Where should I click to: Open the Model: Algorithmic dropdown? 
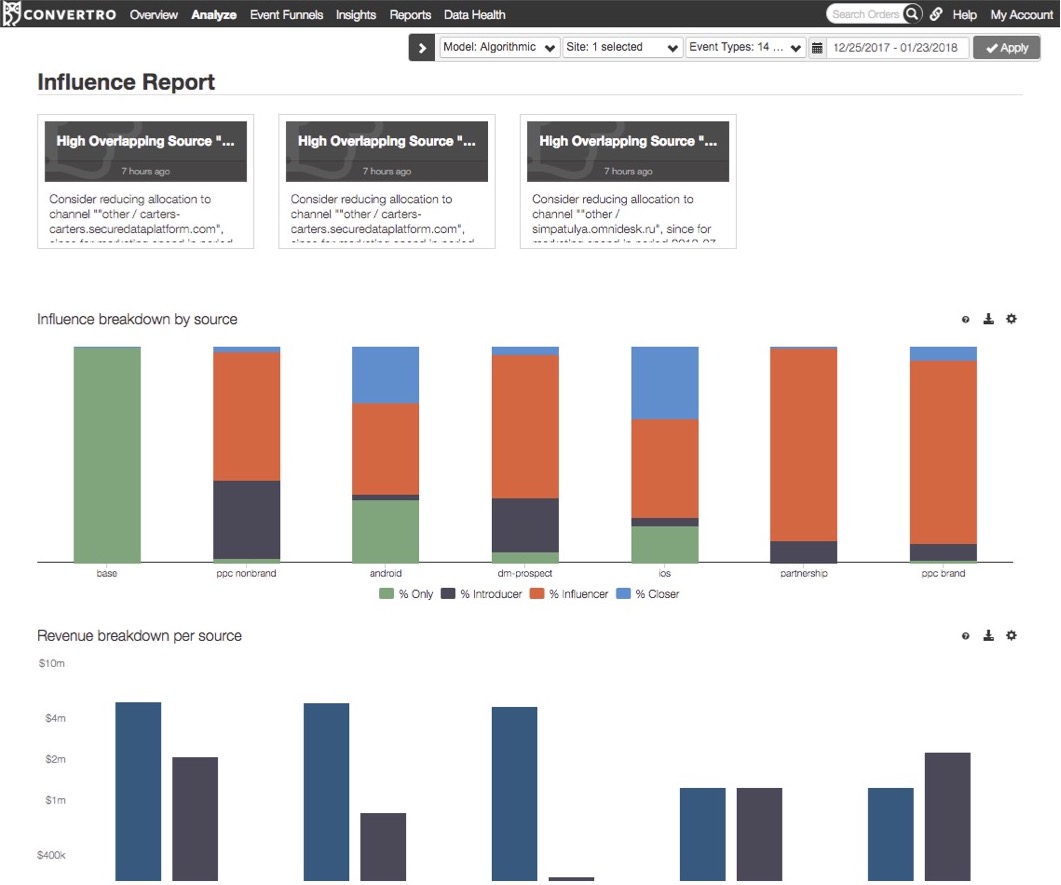[x=499, y=47]
